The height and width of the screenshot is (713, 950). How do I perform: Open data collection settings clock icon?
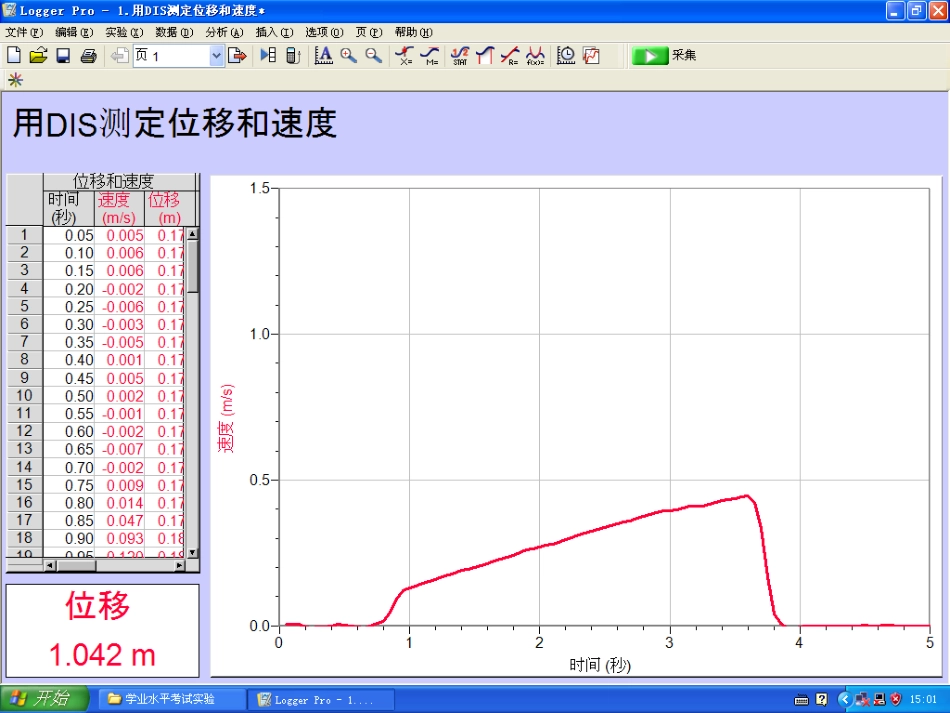[x=566, y=56]
